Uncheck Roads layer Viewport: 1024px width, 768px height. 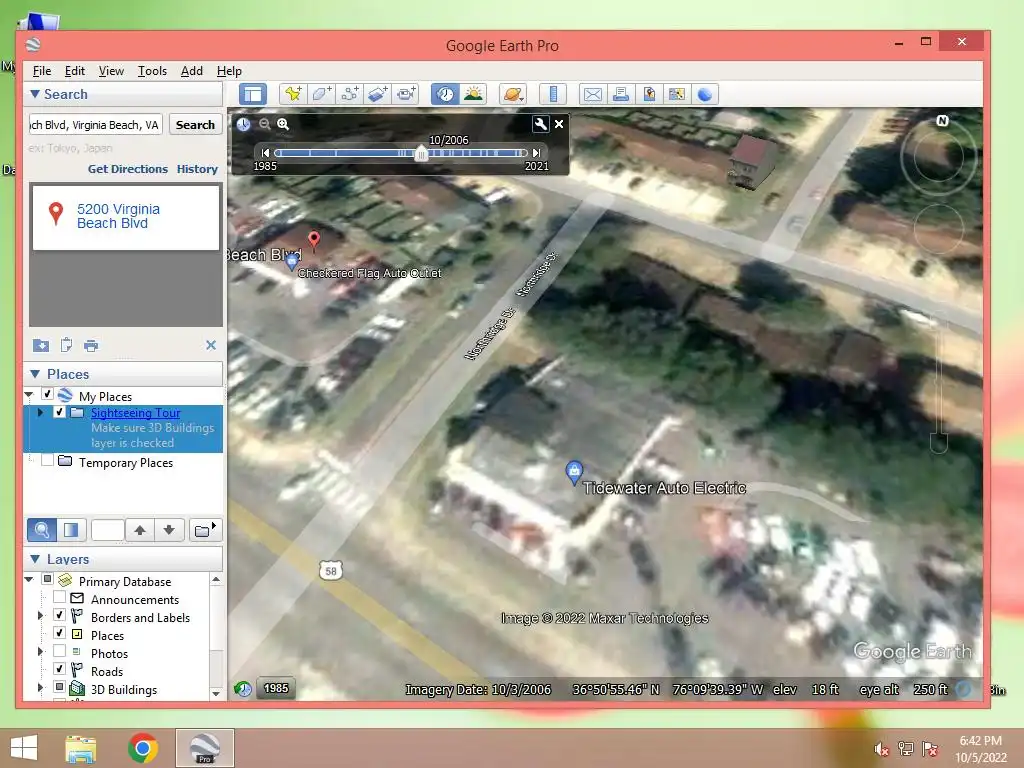pos(59,669)
